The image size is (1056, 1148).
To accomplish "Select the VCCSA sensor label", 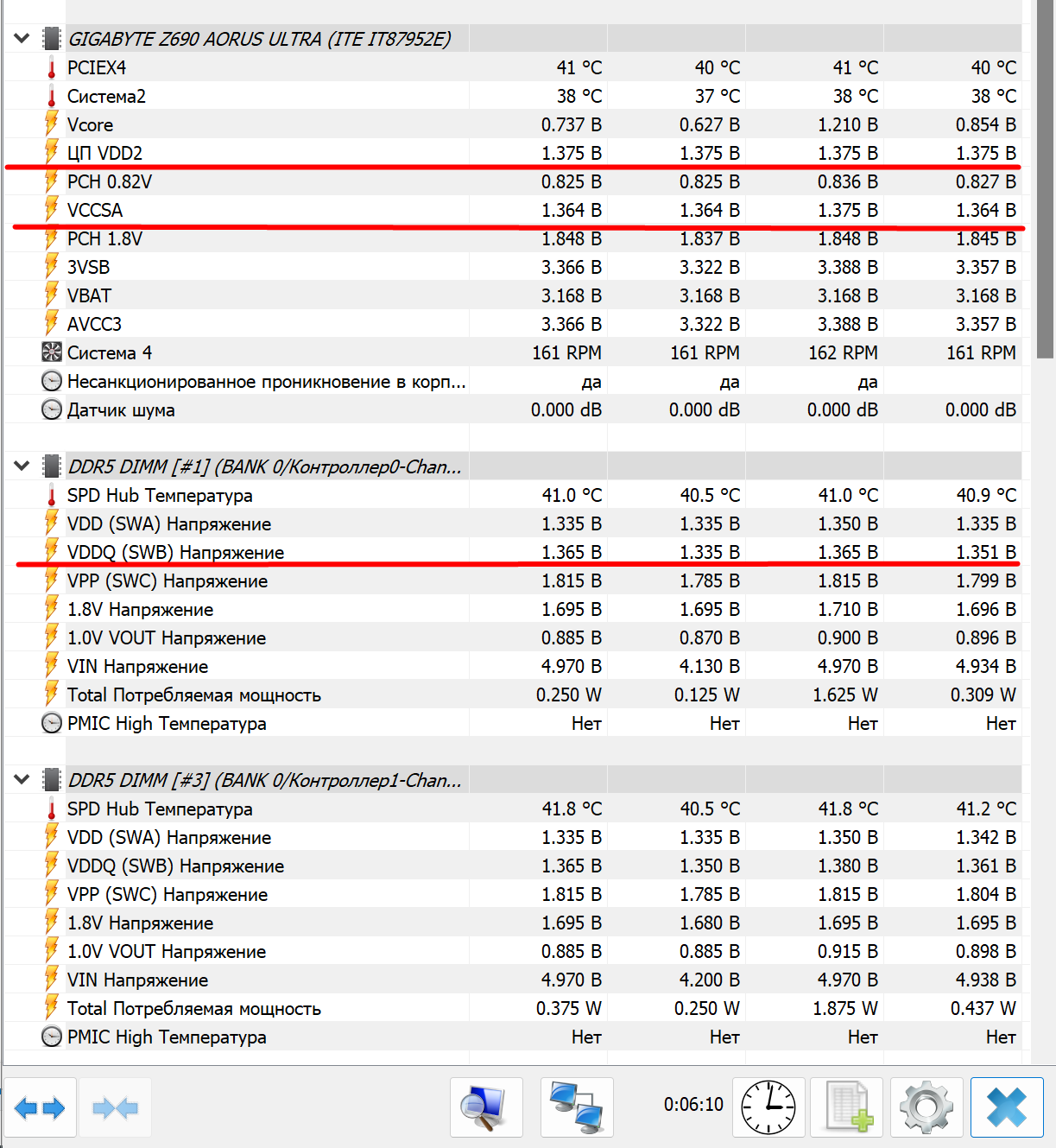I will [x=95, y=210].
